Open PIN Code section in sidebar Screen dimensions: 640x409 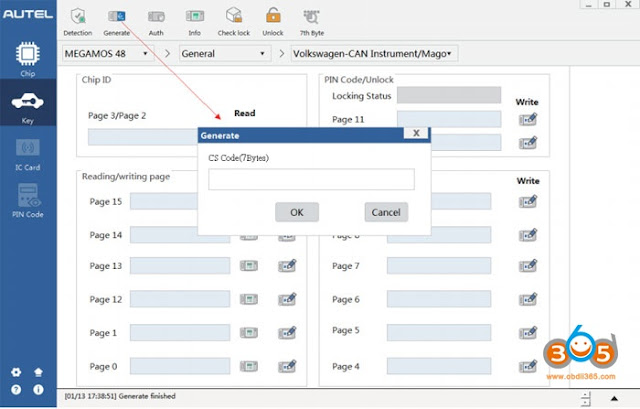28,201
